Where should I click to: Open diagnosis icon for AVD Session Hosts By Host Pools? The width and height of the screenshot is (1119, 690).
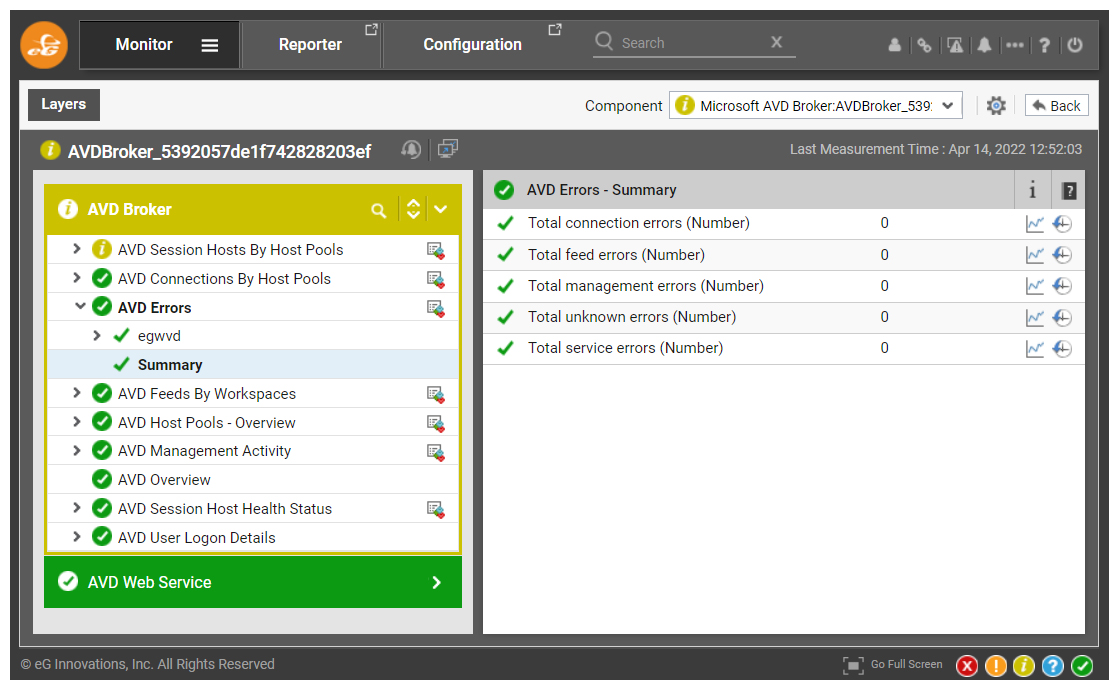click(x=436, y=250)
